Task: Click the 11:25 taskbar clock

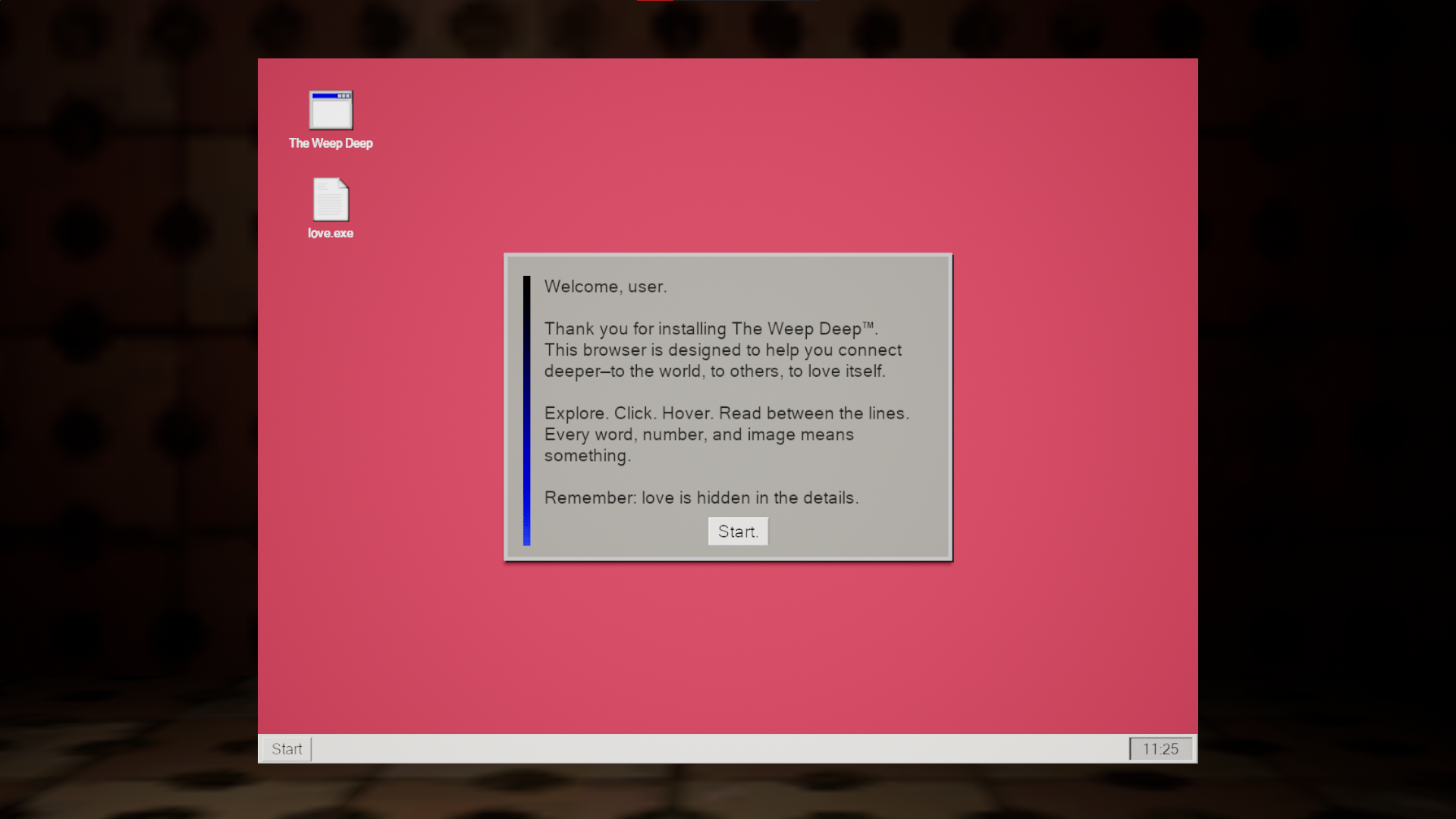Action: (x=1160, y=749)
